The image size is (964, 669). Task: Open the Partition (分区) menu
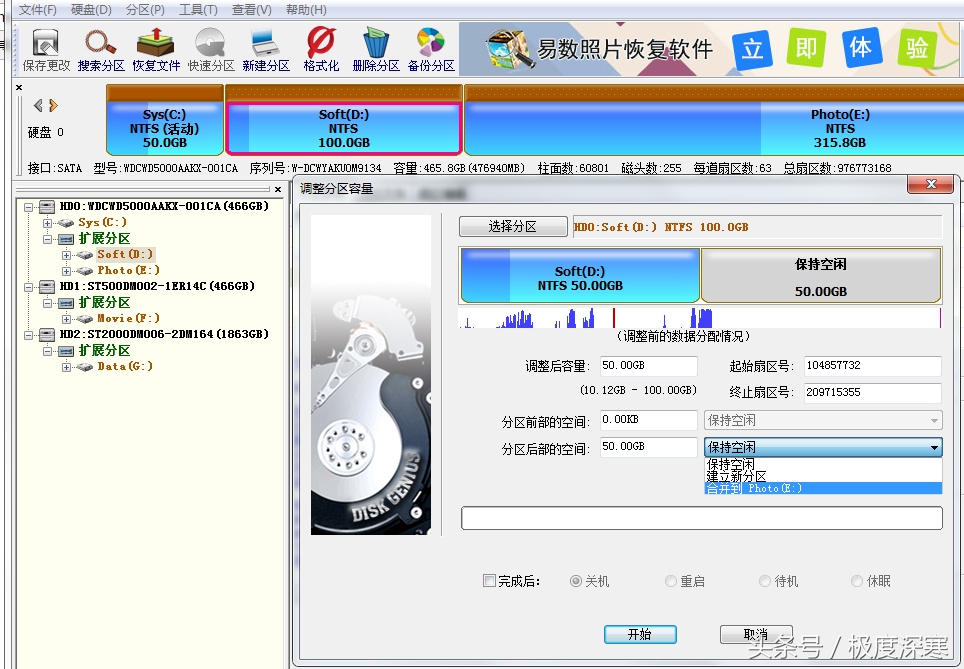pyautogui.click(x=145, y=10)
